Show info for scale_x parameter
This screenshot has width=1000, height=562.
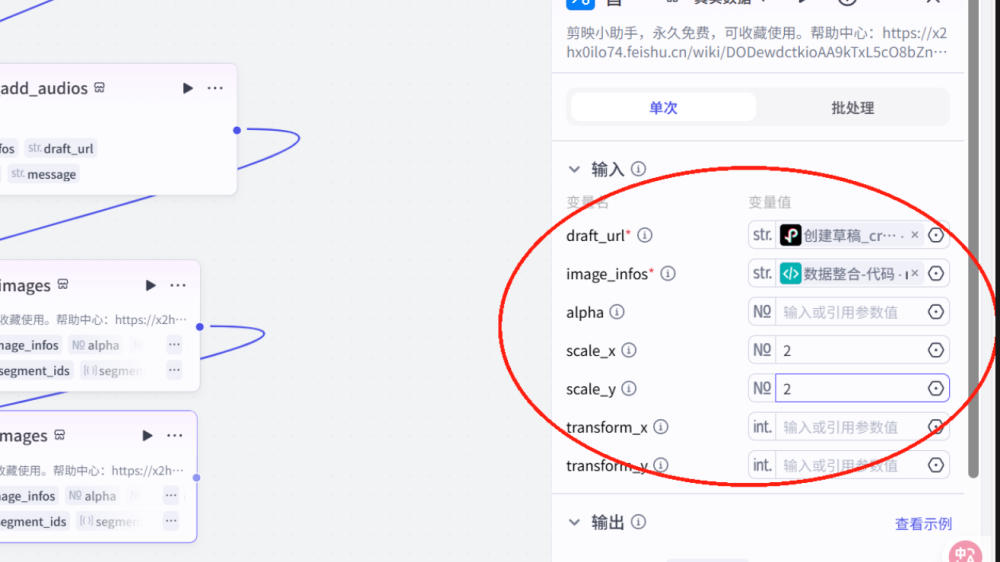pyautogui.click(x=629, y=350)
